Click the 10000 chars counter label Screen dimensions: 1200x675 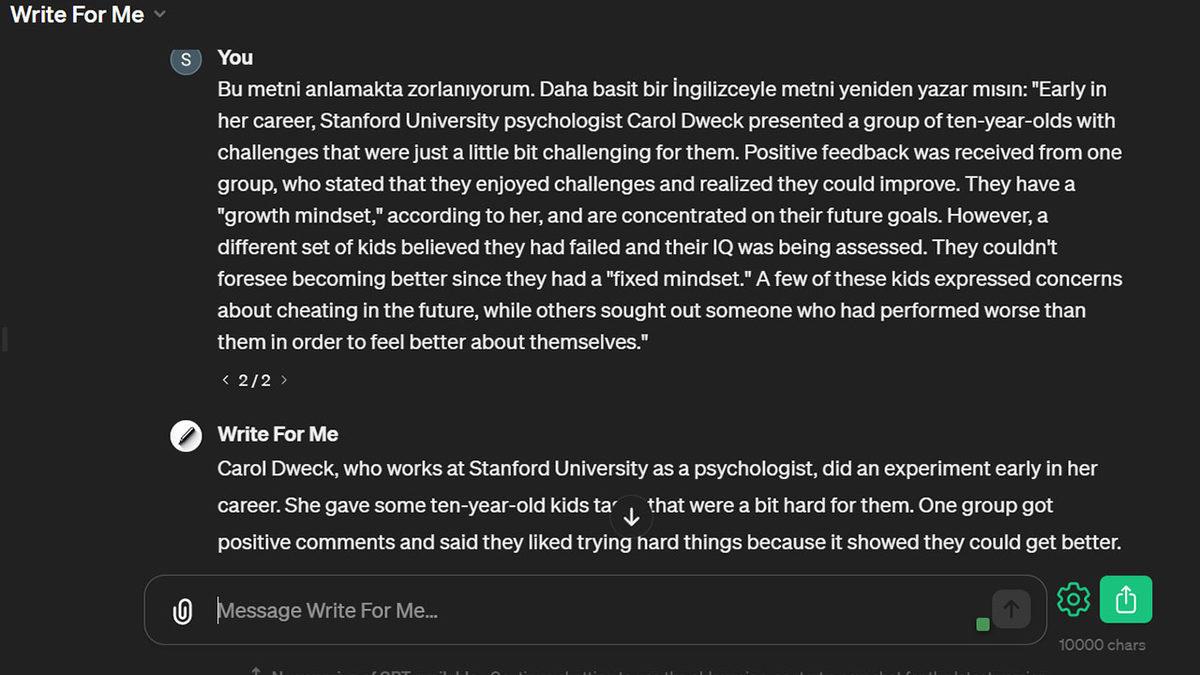(x=1102, y=645)
